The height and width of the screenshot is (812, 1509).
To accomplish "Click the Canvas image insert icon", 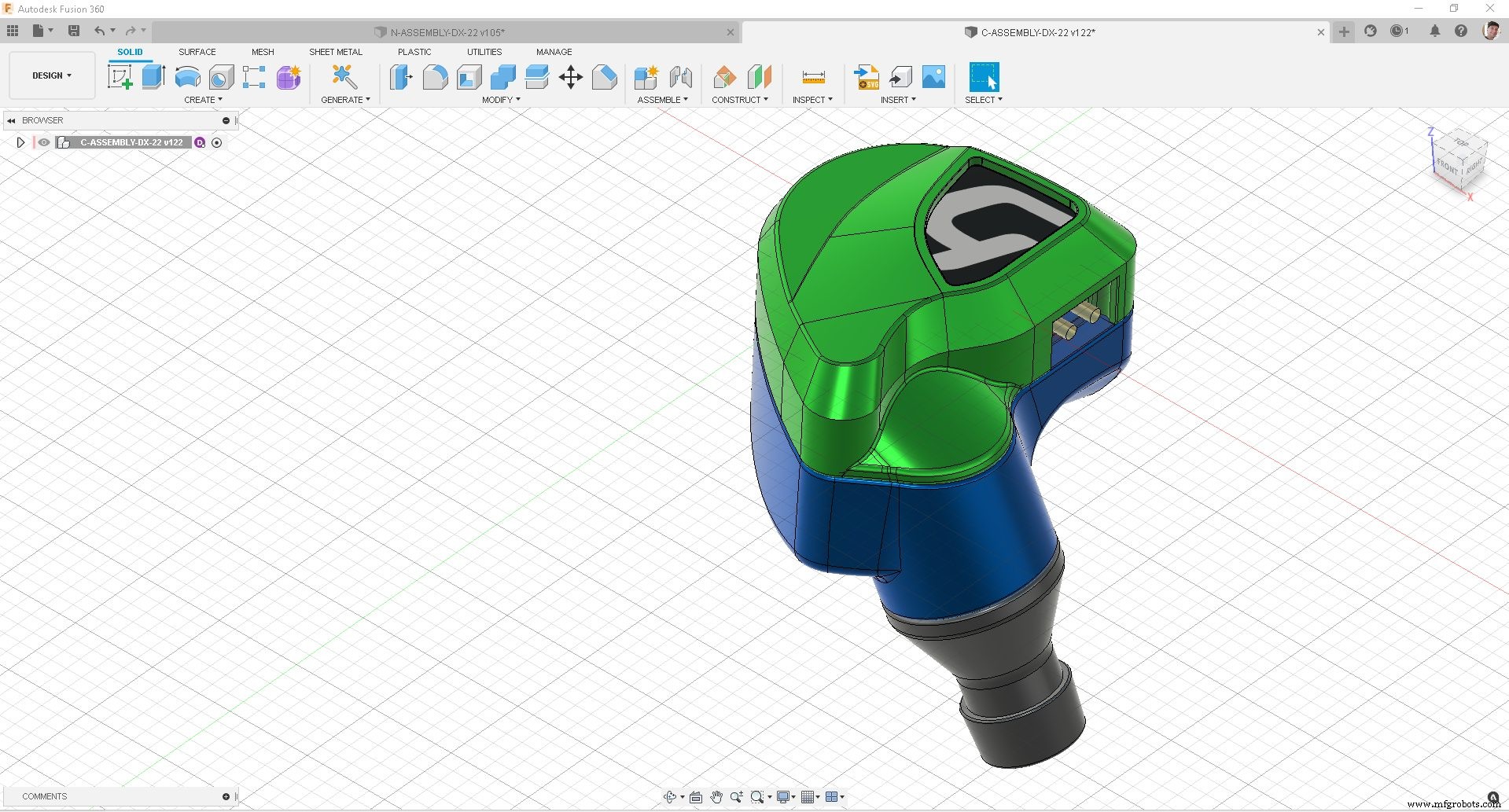I will [933, 76].
